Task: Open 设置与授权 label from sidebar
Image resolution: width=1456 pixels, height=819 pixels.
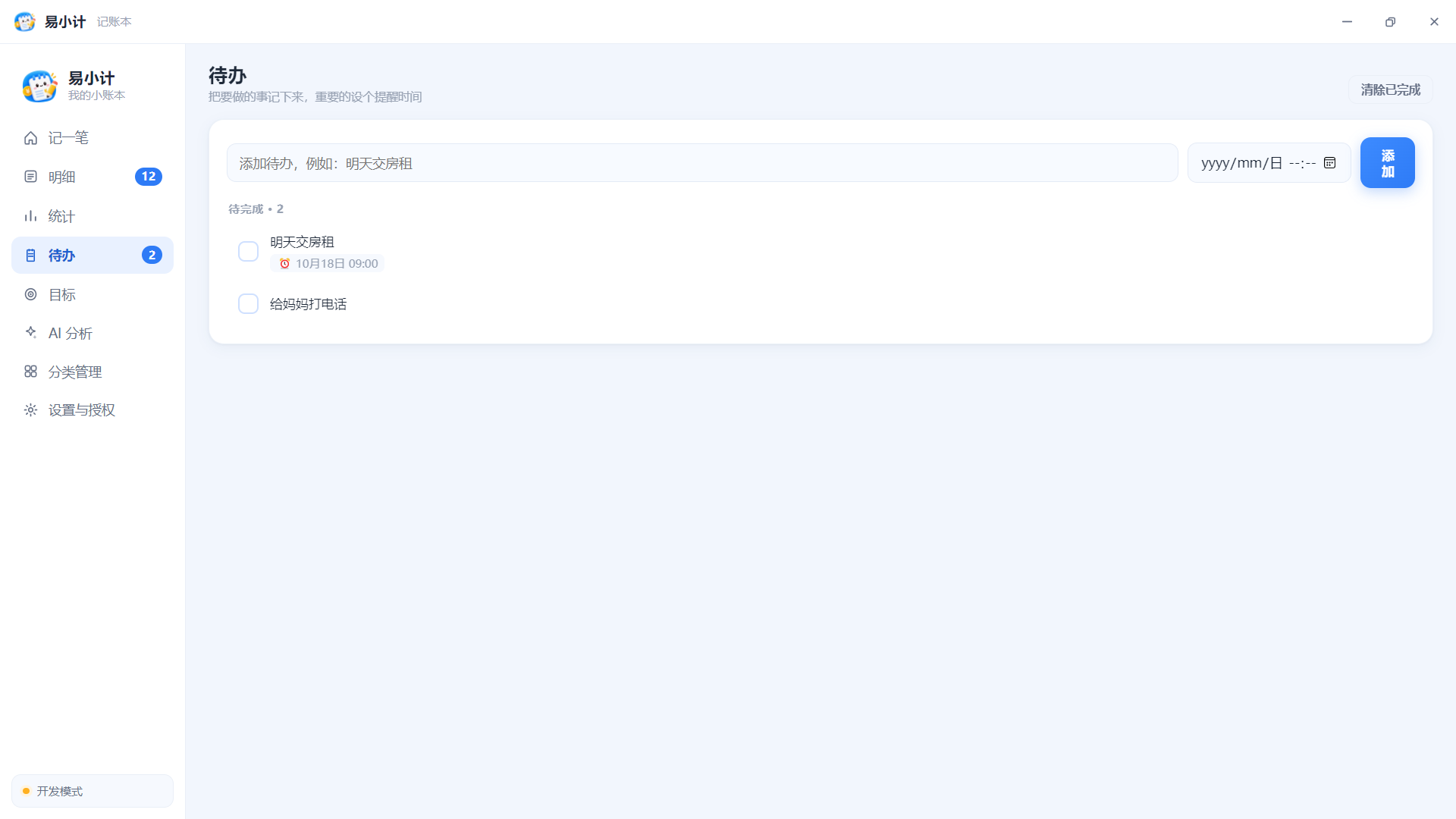Action: (x=82, y=410)
